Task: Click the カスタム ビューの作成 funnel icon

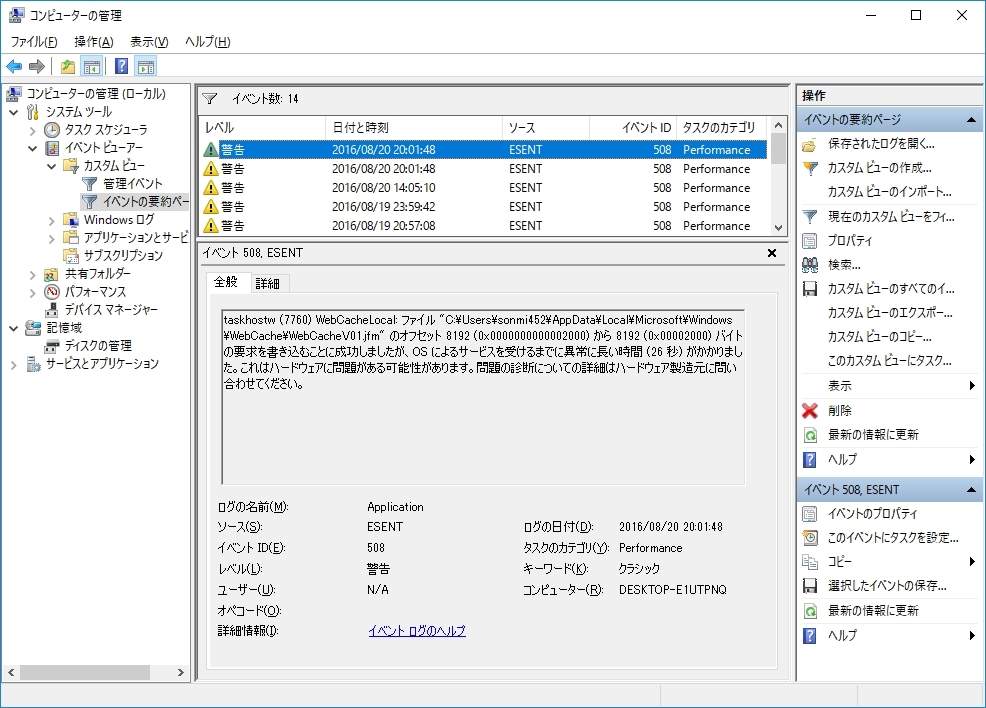Action: pyautogui.click(x=810, y=168)
